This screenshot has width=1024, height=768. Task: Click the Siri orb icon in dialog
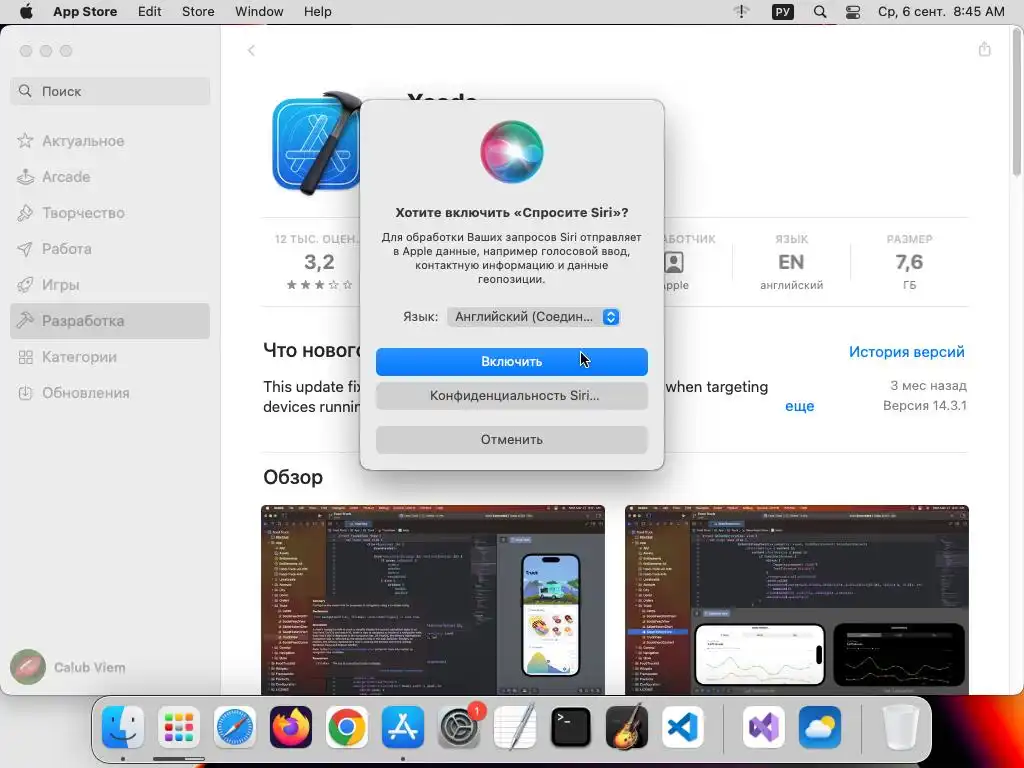pos(511,152)
